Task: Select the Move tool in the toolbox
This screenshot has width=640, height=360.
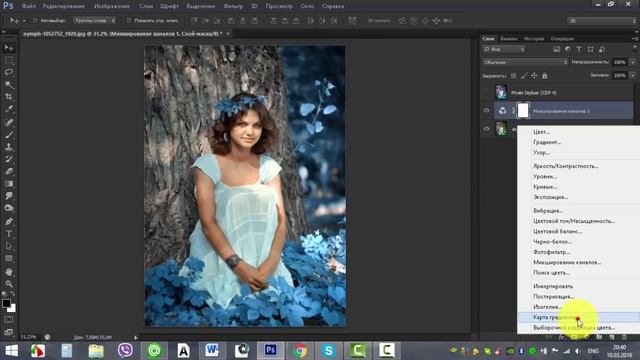Action: pyautogui.click(x=9, y=48)
